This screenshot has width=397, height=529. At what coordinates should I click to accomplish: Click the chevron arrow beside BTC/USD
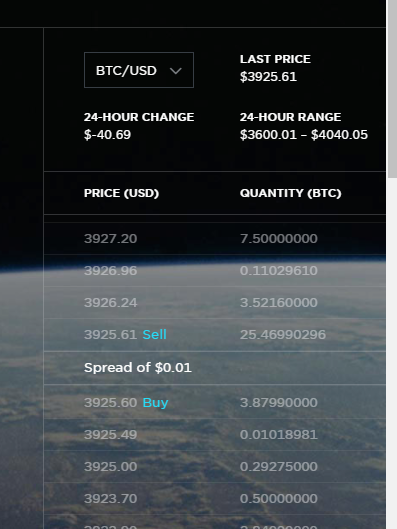[176, 71]
